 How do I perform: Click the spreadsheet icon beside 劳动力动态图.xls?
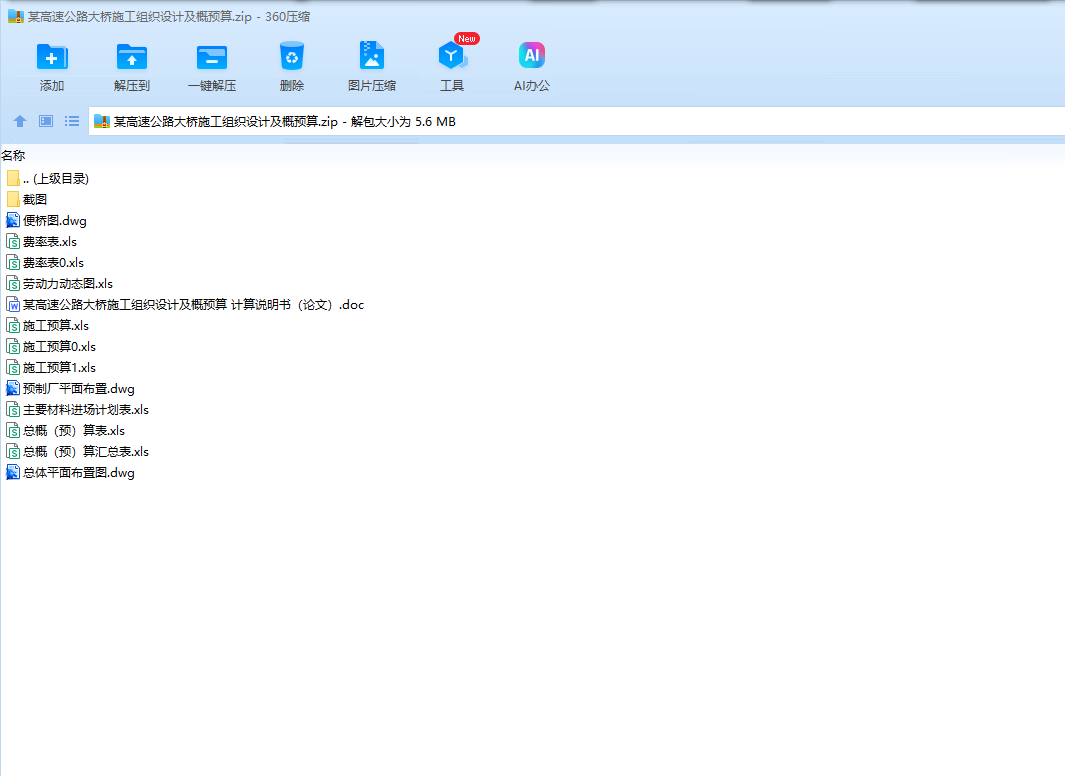click(13, 284)
